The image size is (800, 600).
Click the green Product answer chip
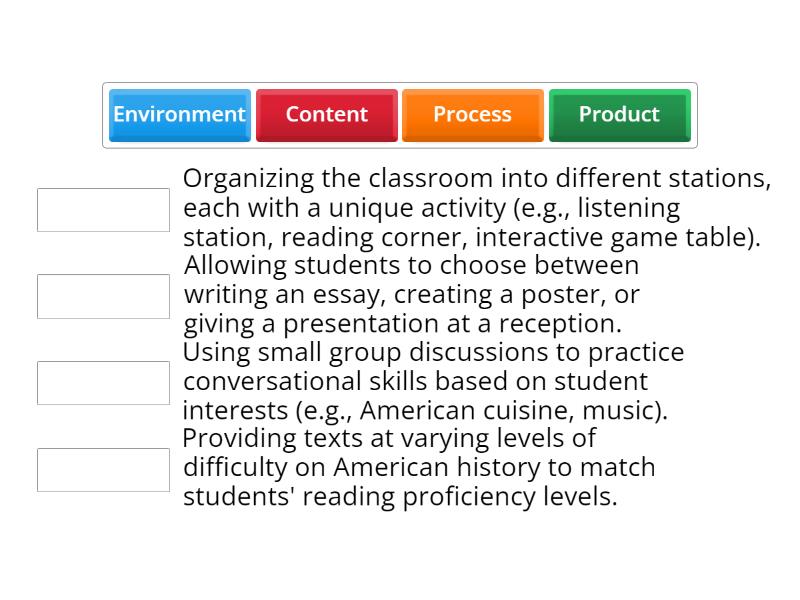click(619, 115)
